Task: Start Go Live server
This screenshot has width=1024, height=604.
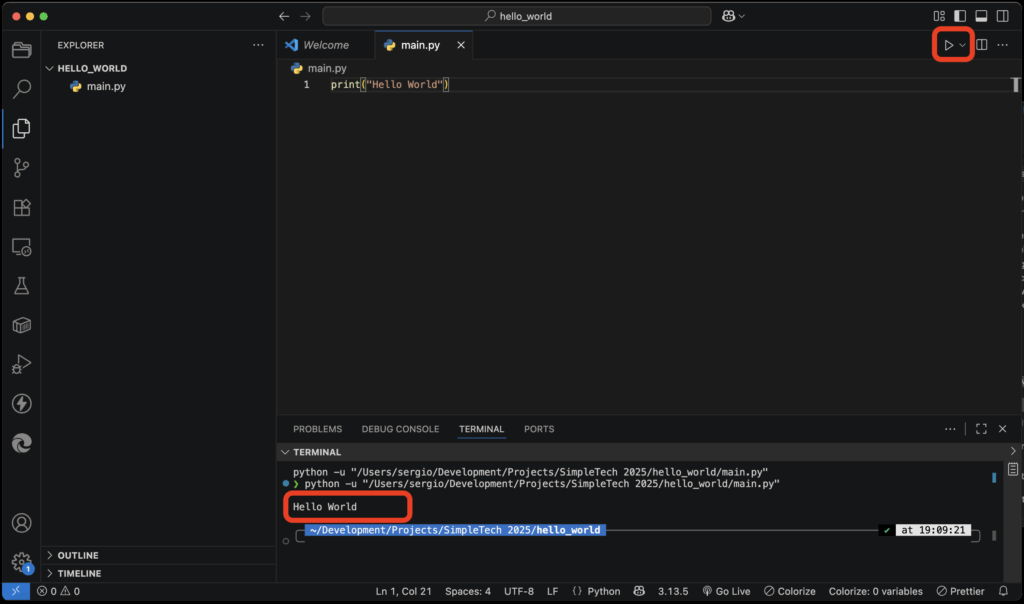Action: [x=726, y=591]
